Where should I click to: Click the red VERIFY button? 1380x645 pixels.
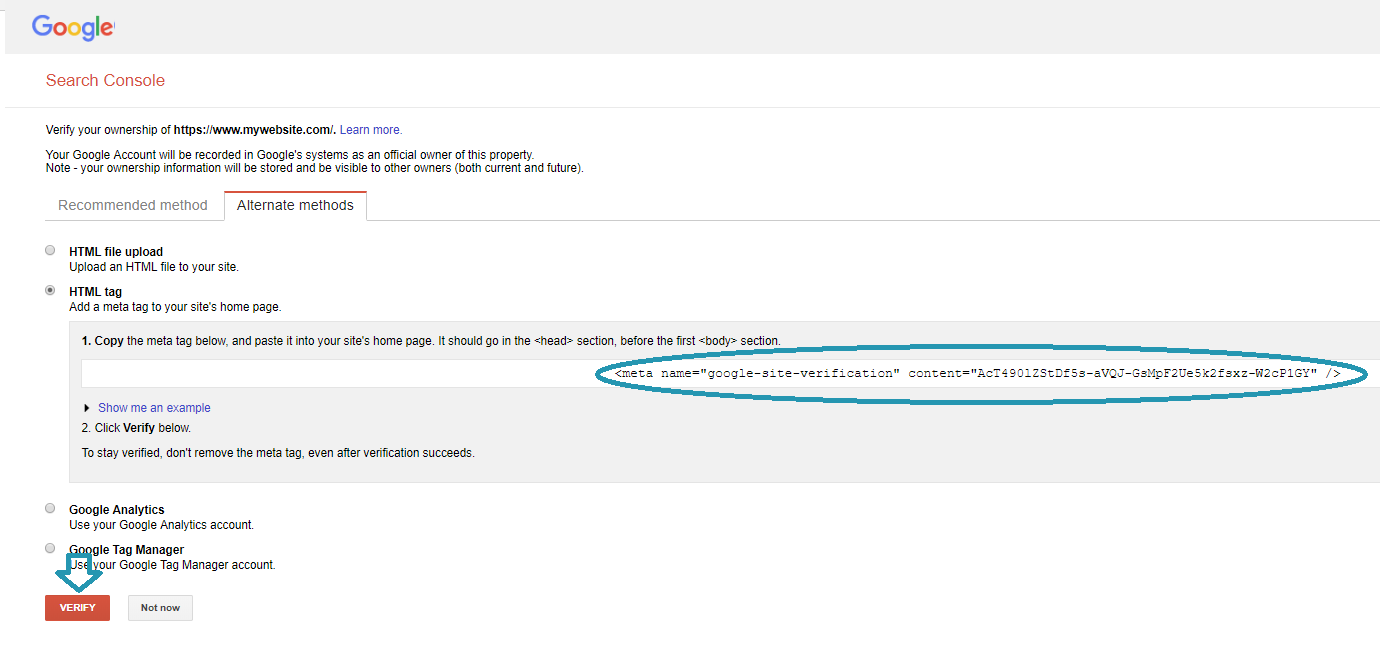coord(77,608)
